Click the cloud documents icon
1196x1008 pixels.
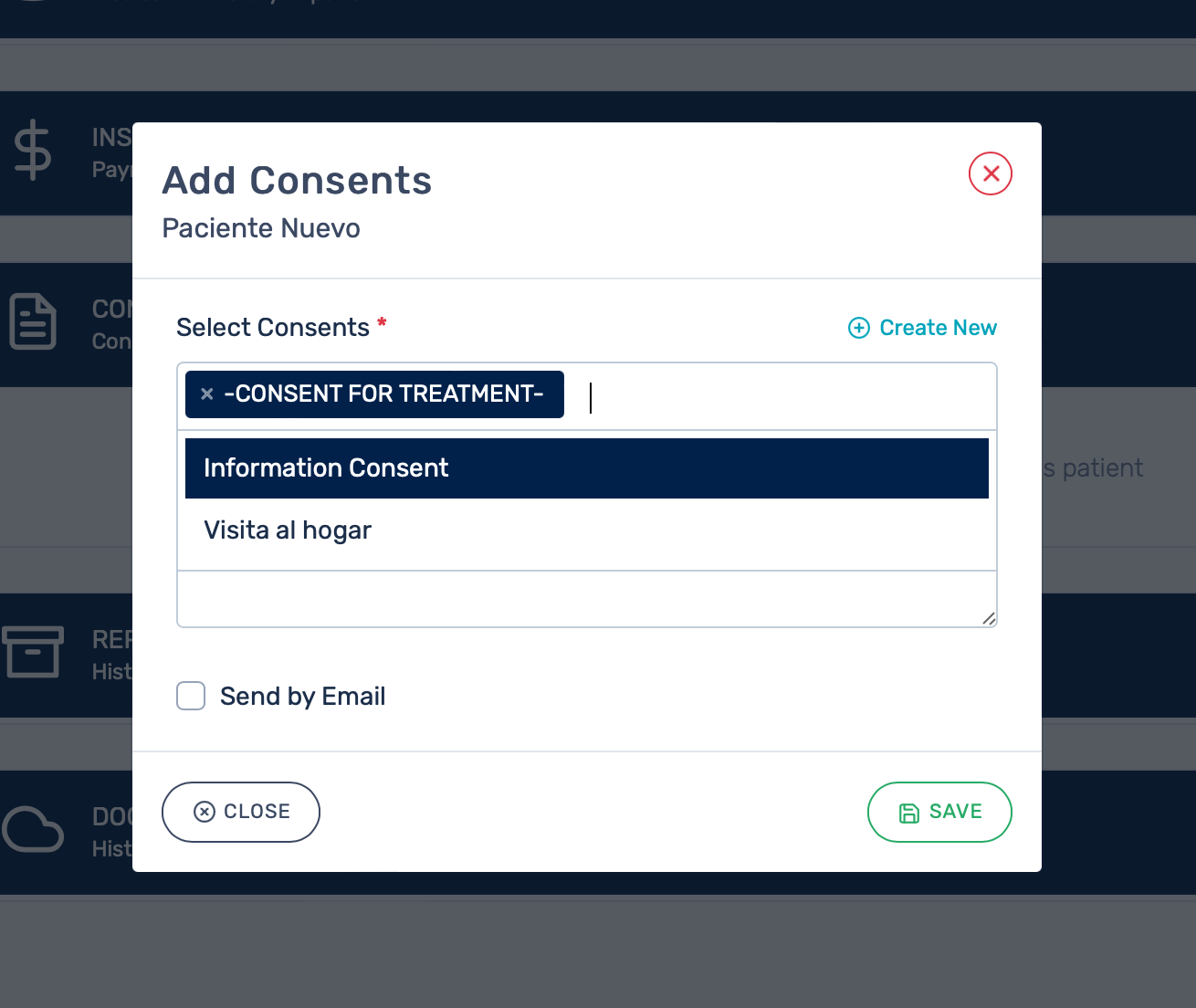[x=33, y=829]
